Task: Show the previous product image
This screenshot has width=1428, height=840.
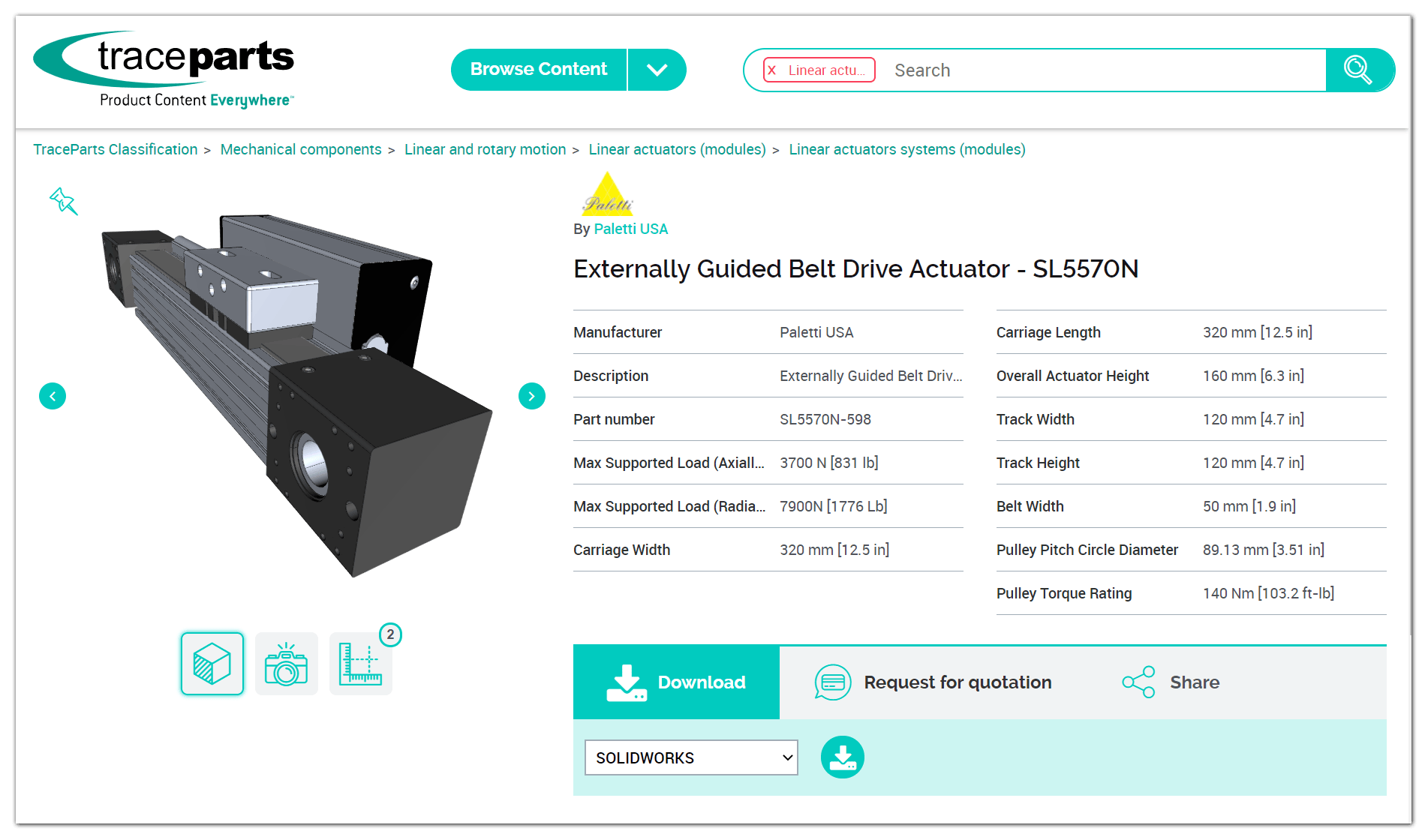Action: (53, 396)
